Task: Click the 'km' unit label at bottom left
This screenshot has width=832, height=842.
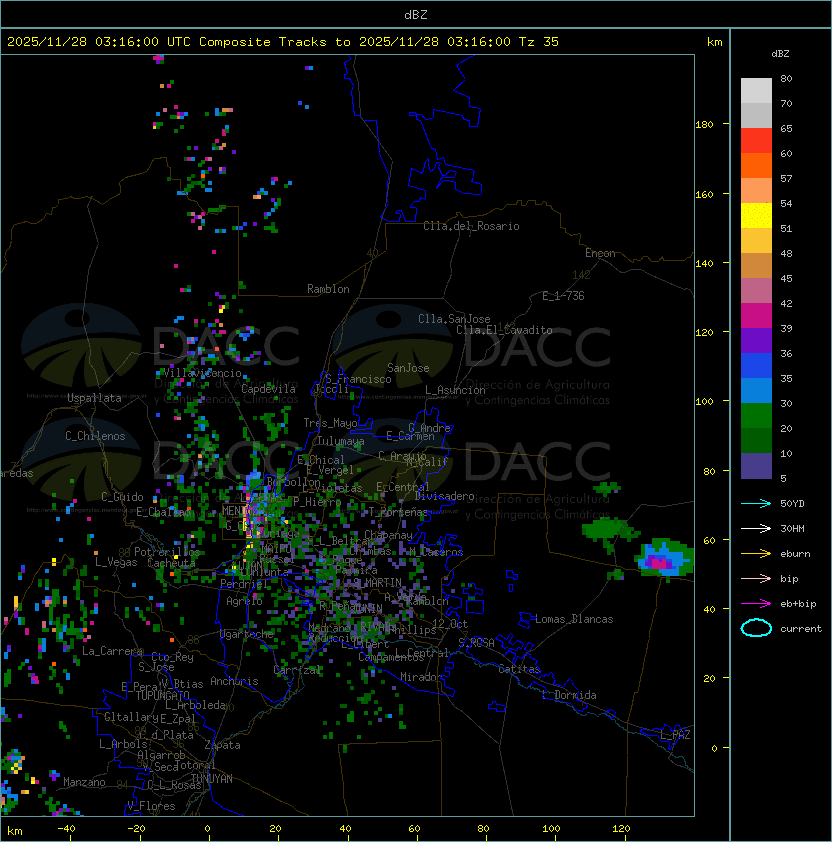Action: pyautogui.click(x=15, y=832)
